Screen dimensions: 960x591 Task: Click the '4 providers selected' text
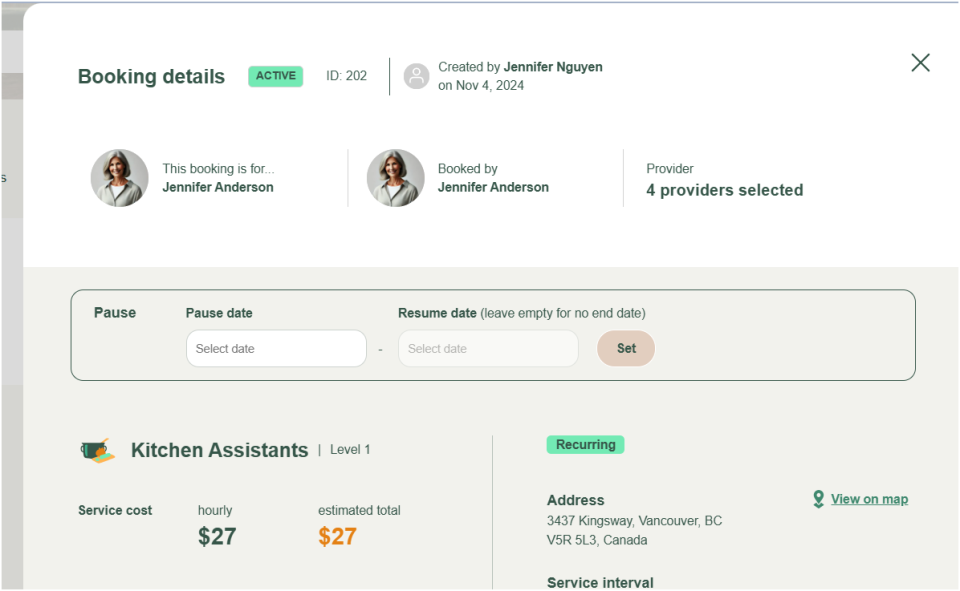[x=724, y=190]
